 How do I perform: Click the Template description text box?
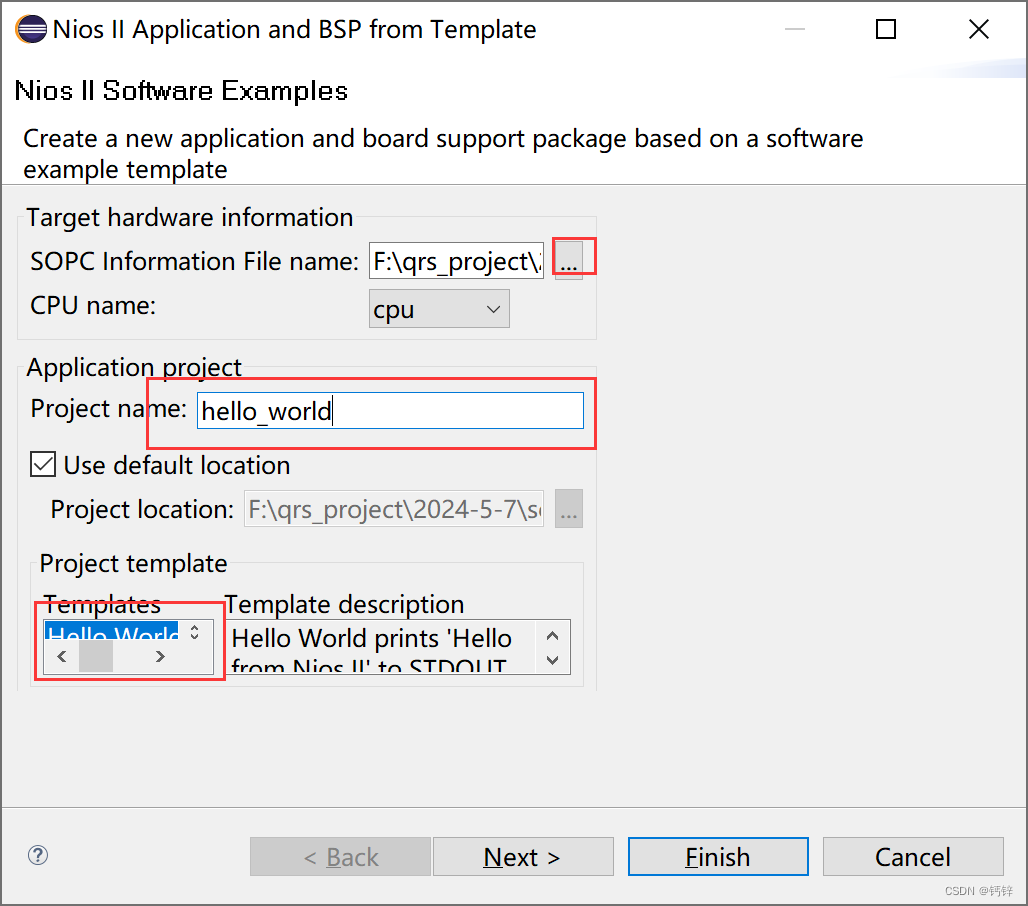(397, 647)
